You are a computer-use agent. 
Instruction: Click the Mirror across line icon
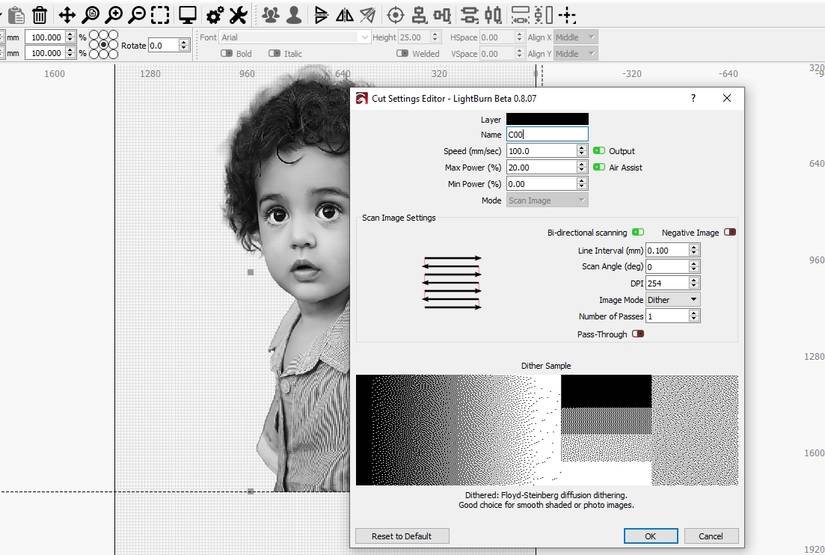(368, 15)
